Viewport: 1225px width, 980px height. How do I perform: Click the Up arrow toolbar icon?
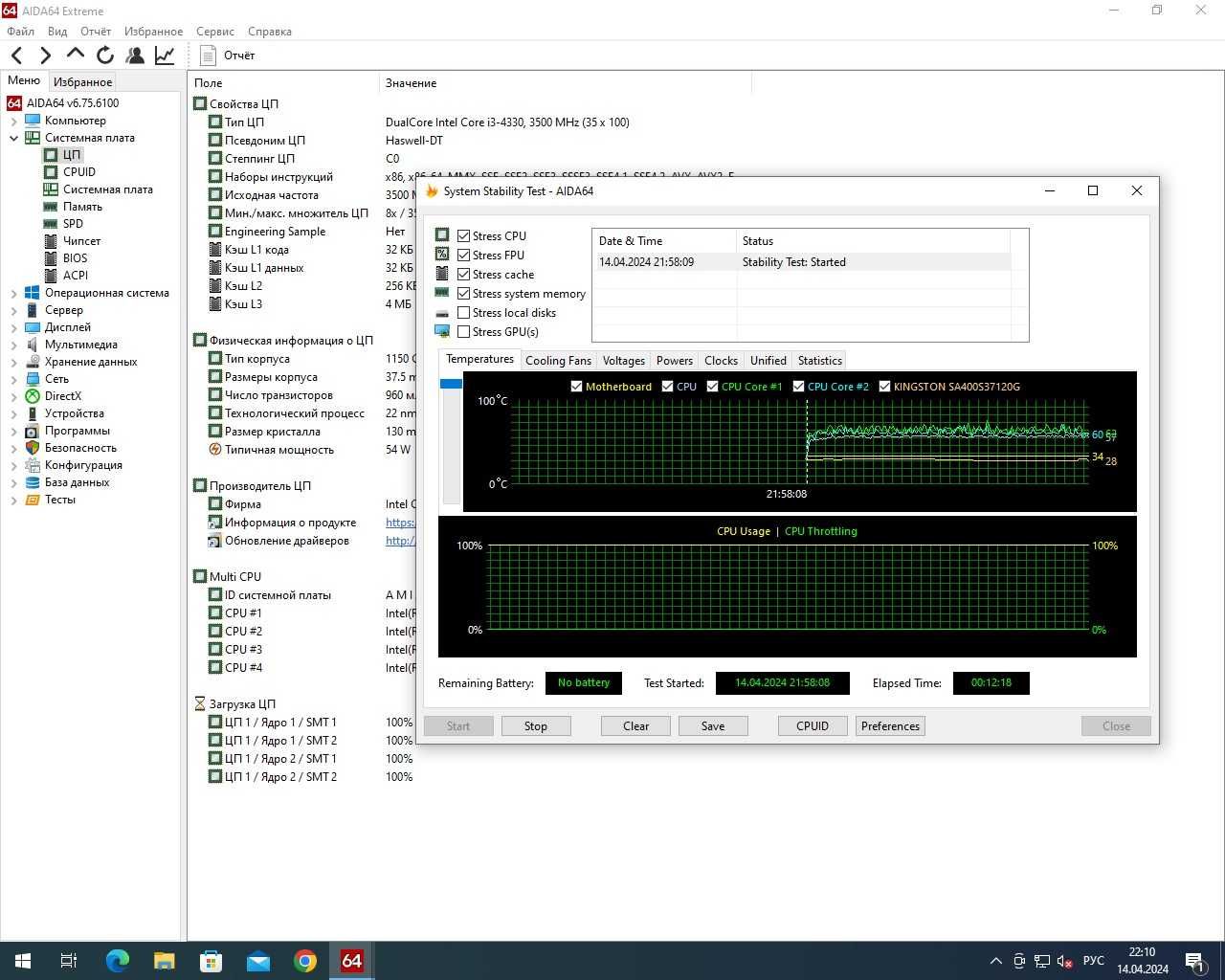pos(76,55)
